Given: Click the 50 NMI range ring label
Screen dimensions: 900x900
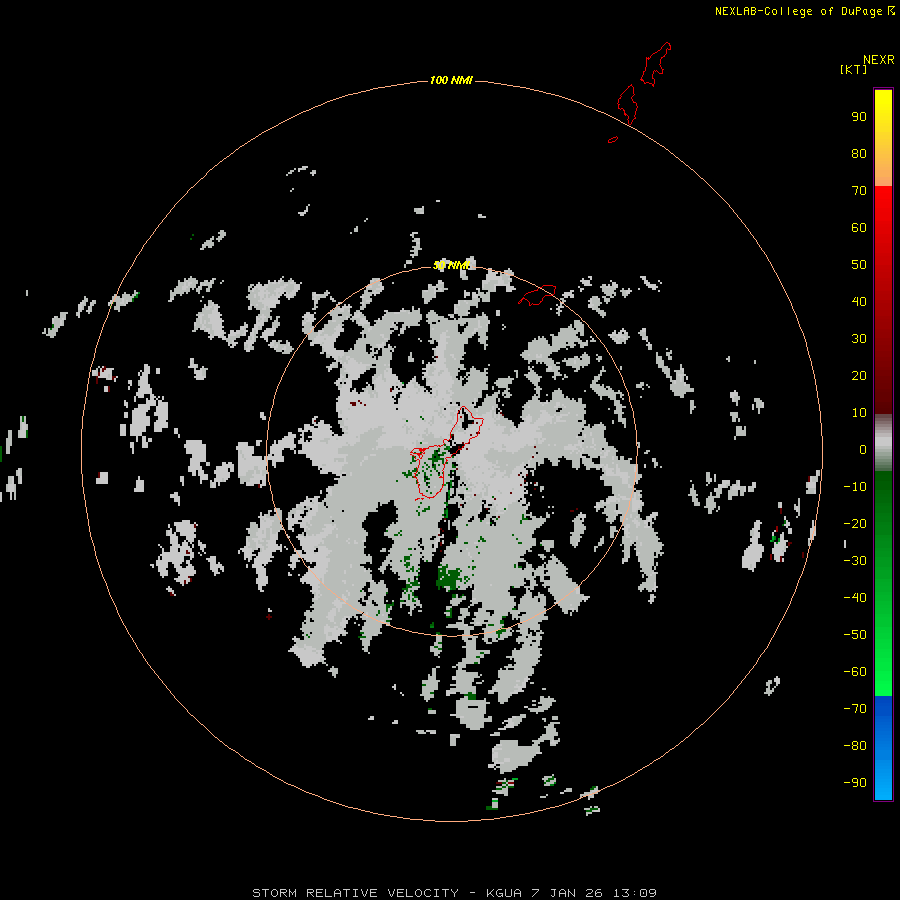Looking at the screenshot, I should (451, 265).
